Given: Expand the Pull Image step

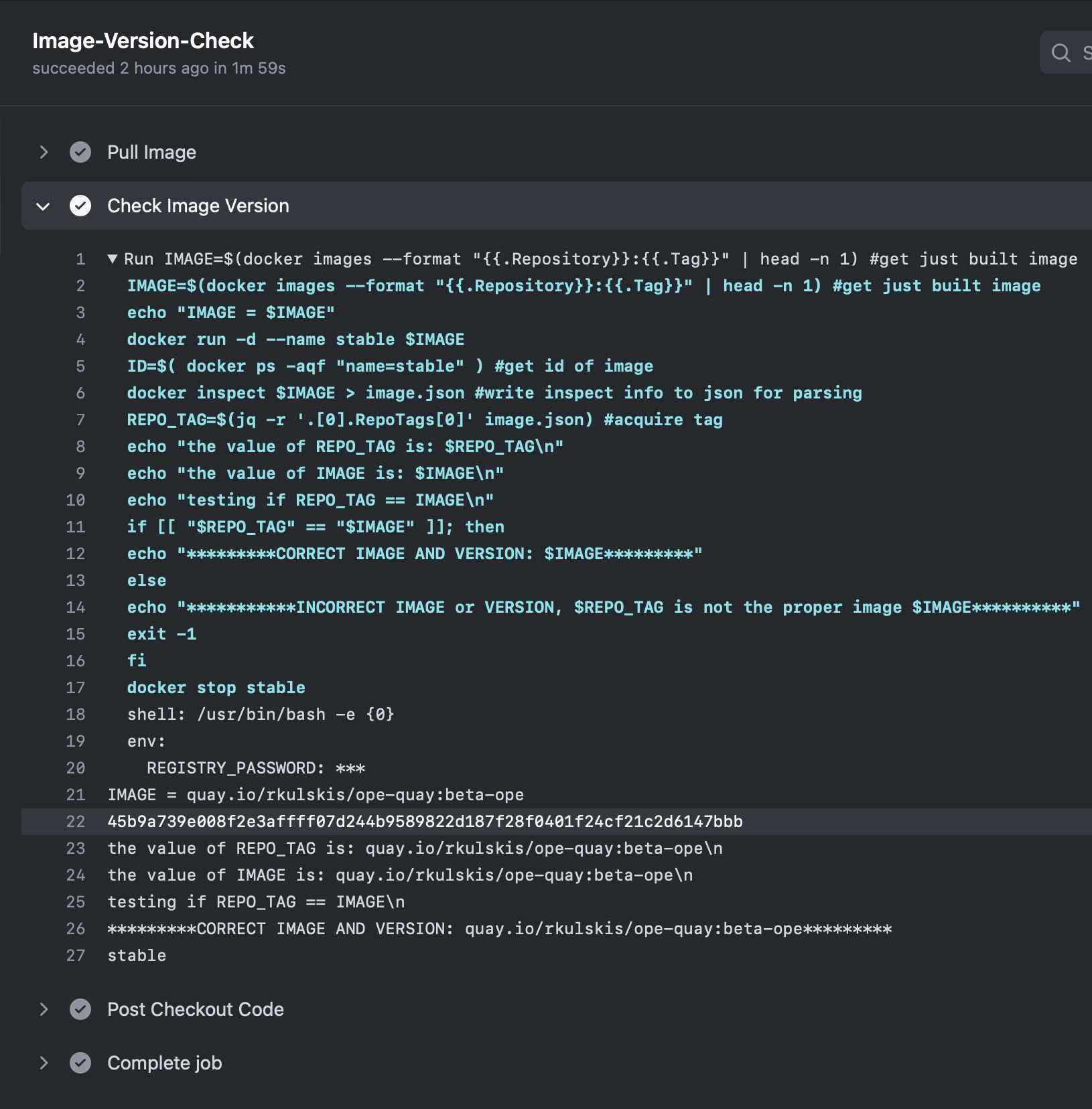Looking at the screenshot, I should coord(44,152).
